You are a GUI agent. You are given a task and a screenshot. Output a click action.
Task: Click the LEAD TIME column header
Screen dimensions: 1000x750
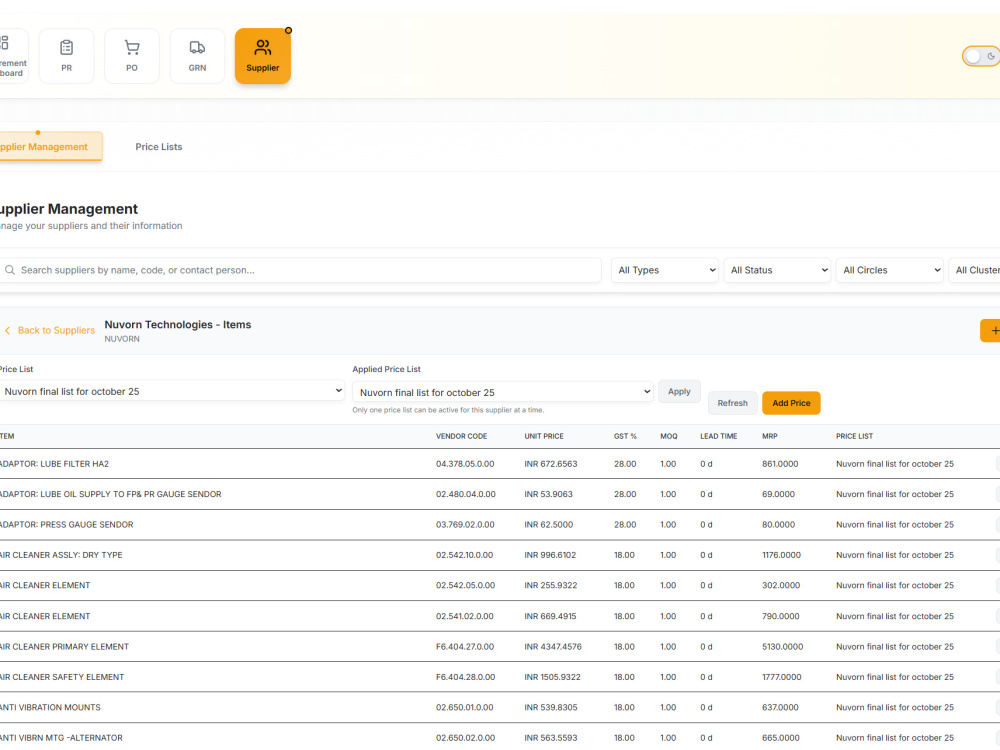[x=719, y=436]
